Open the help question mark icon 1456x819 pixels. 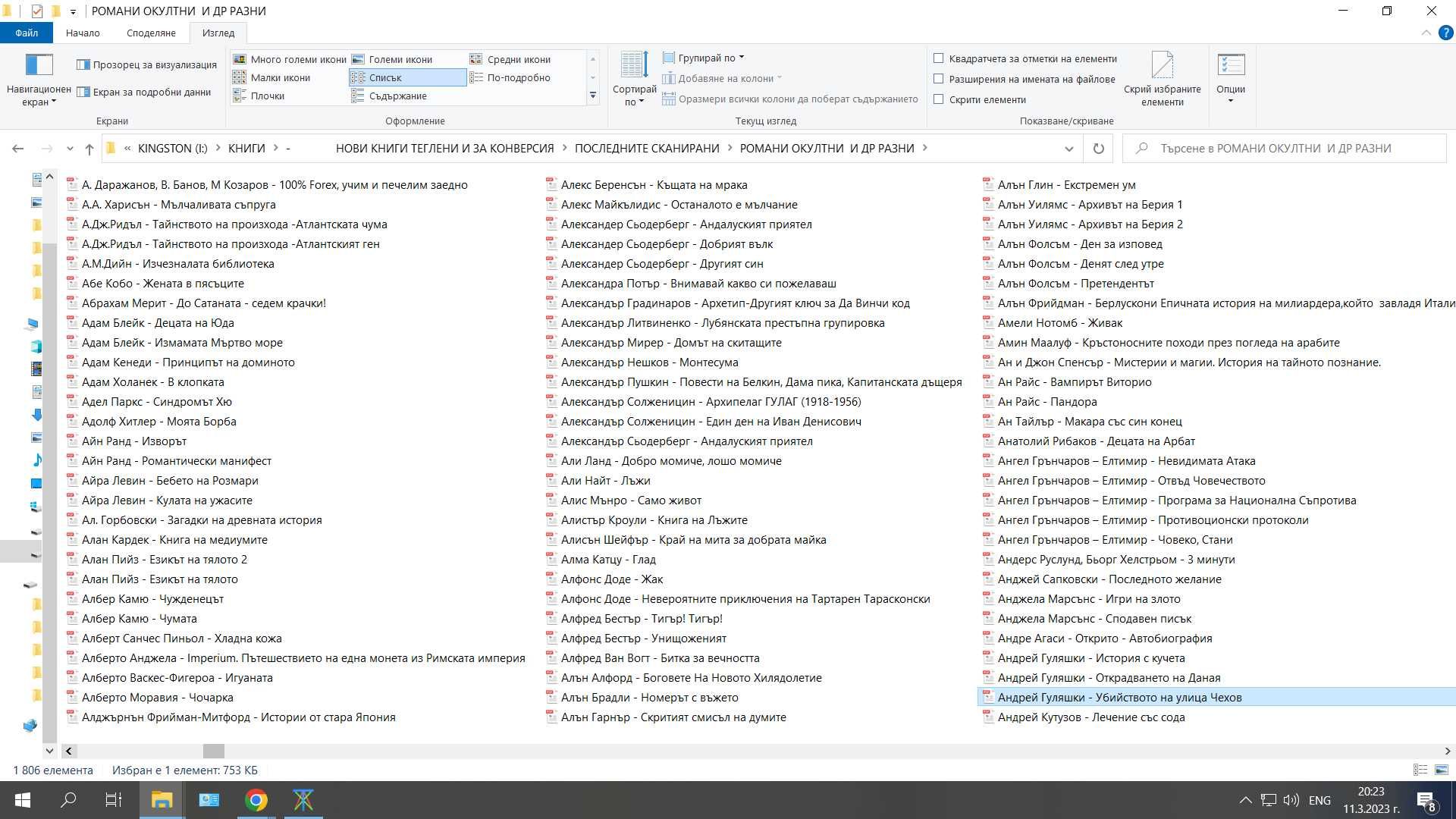pyautogui.click(x=1445, y=33)
